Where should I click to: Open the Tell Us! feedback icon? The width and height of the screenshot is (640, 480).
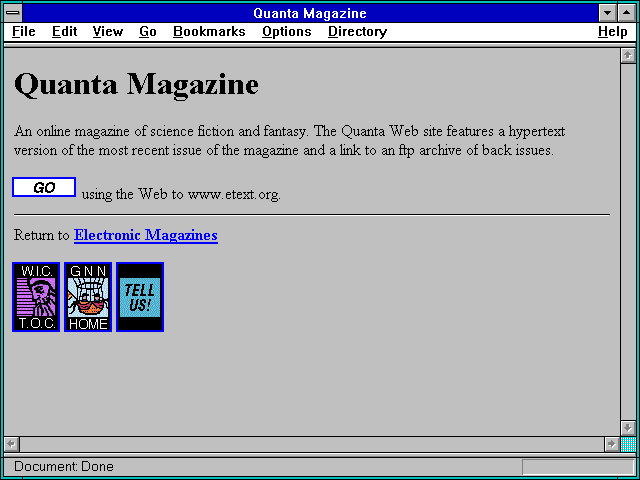point(140,297)
